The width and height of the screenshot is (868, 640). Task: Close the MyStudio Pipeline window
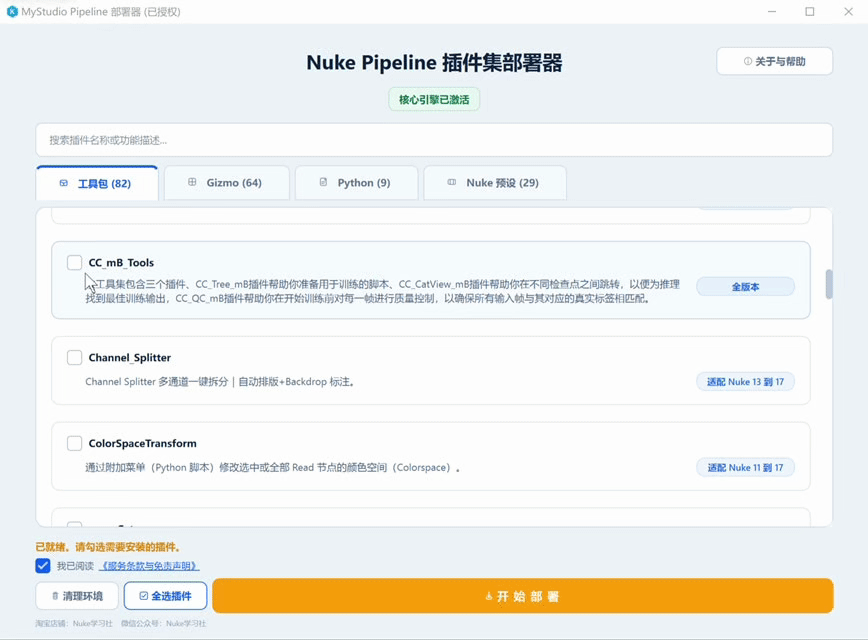[848, 12]
